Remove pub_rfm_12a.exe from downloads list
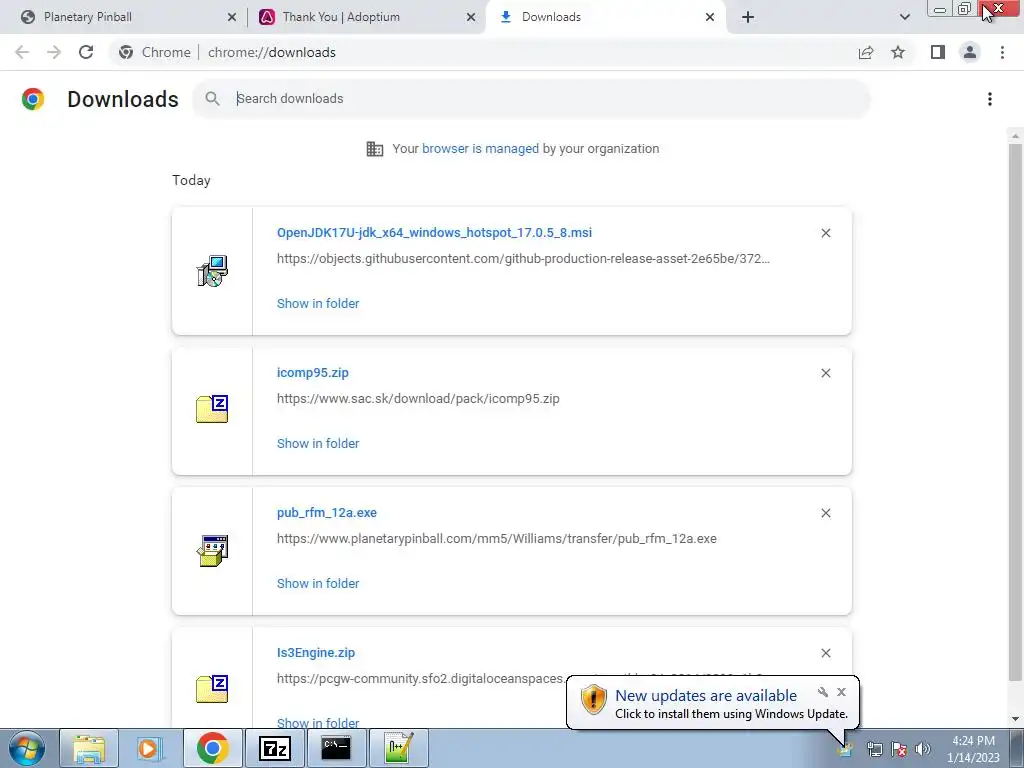 (825, 513)
